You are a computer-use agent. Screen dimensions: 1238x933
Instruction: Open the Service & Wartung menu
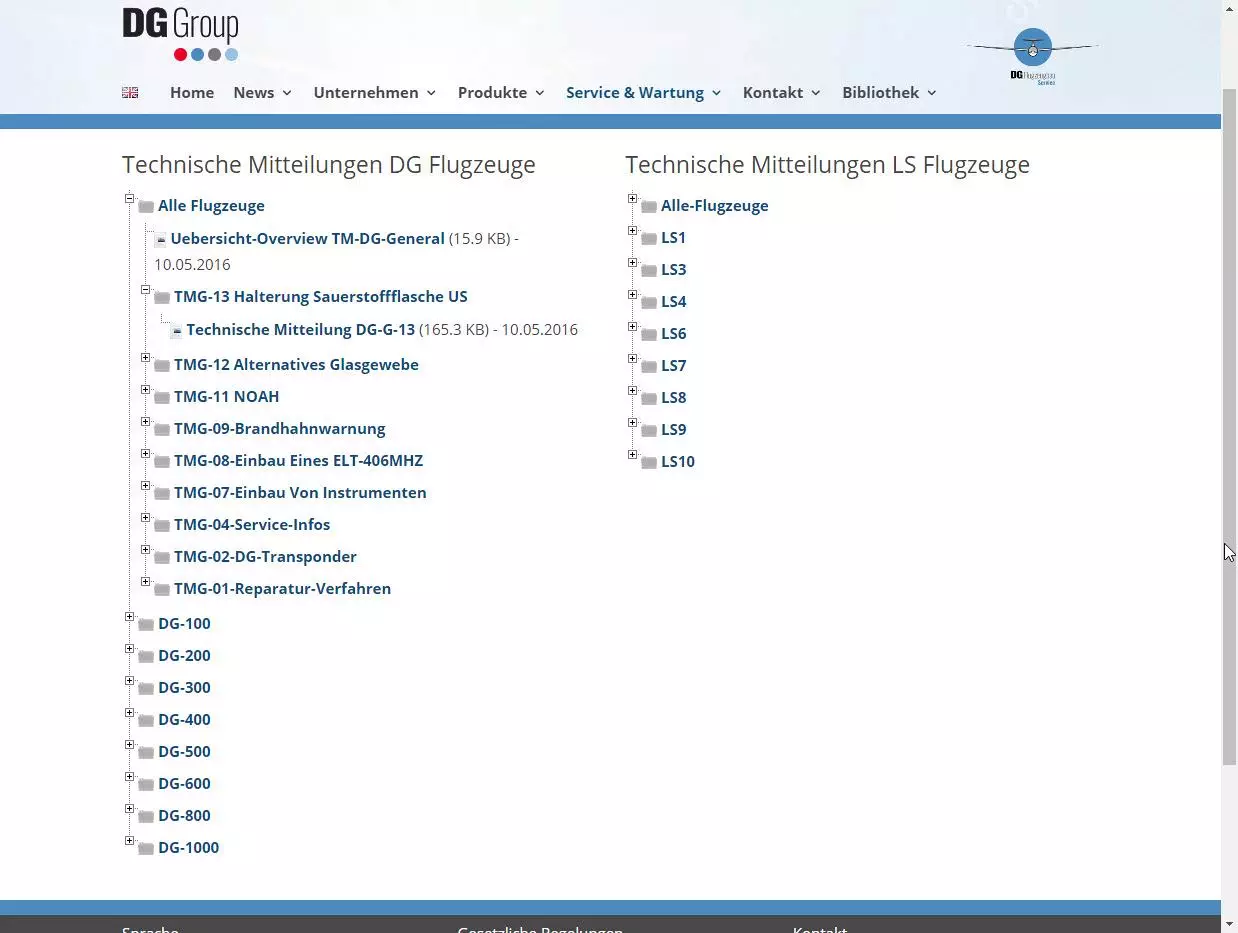coord(644,92)
